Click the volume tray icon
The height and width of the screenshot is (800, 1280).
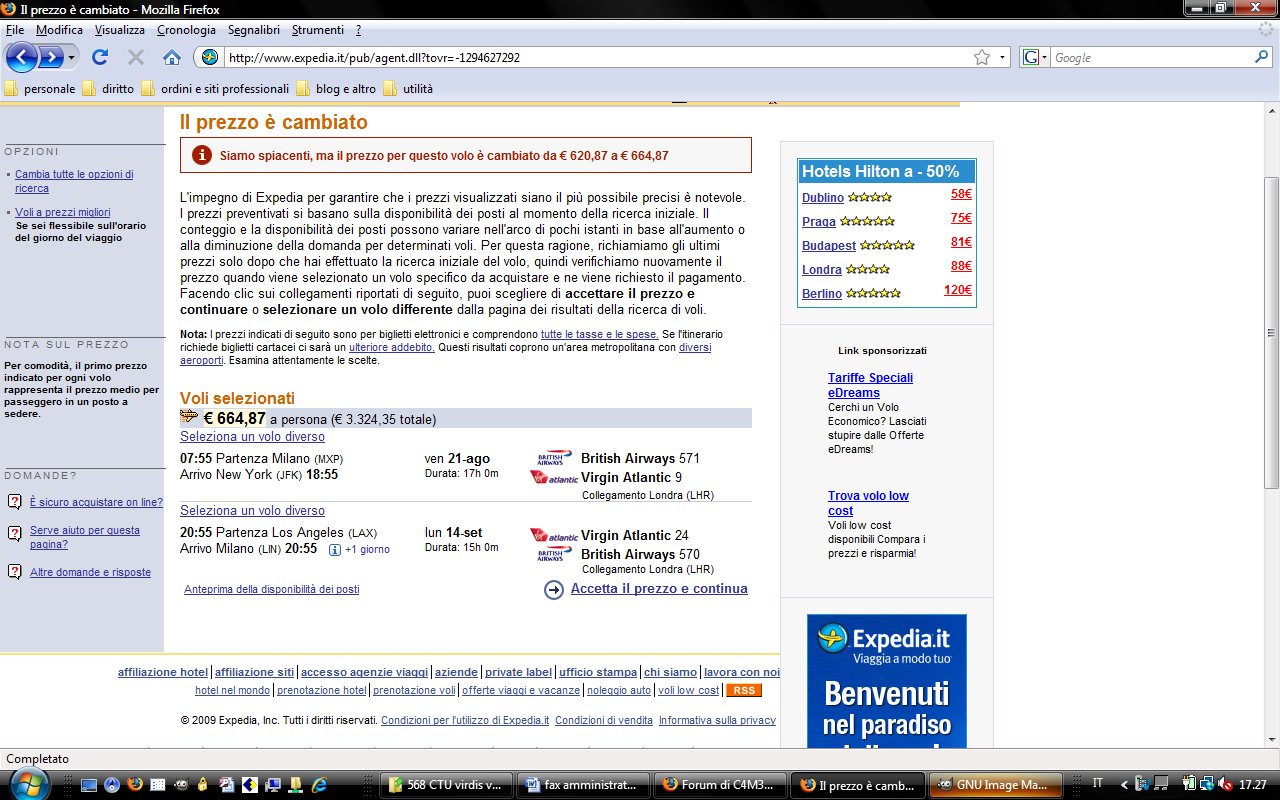pos(1226,784)
